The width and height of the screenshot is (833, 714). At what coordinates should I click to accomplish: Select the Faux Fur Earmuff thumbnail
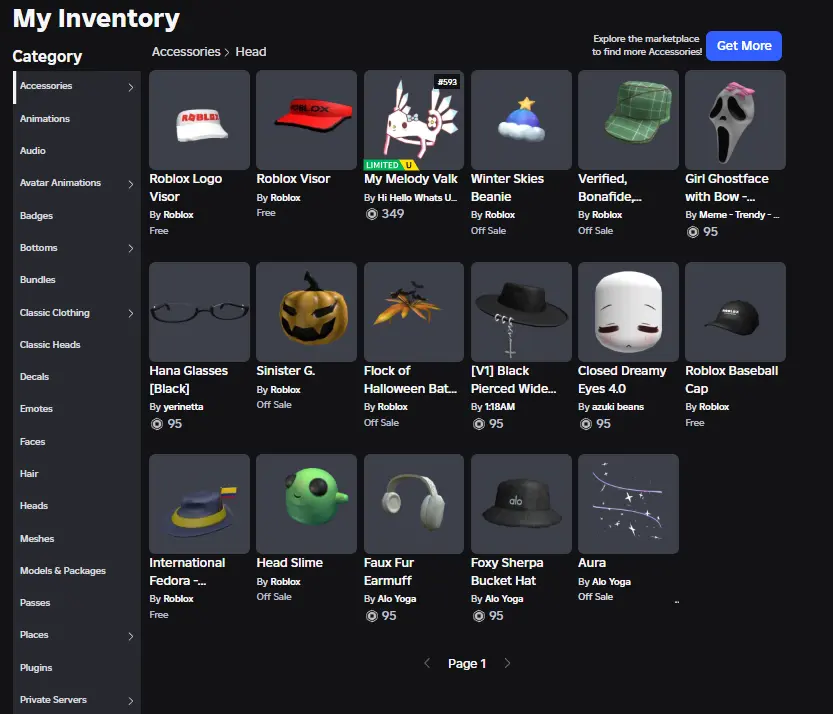[x=413, y=504]
